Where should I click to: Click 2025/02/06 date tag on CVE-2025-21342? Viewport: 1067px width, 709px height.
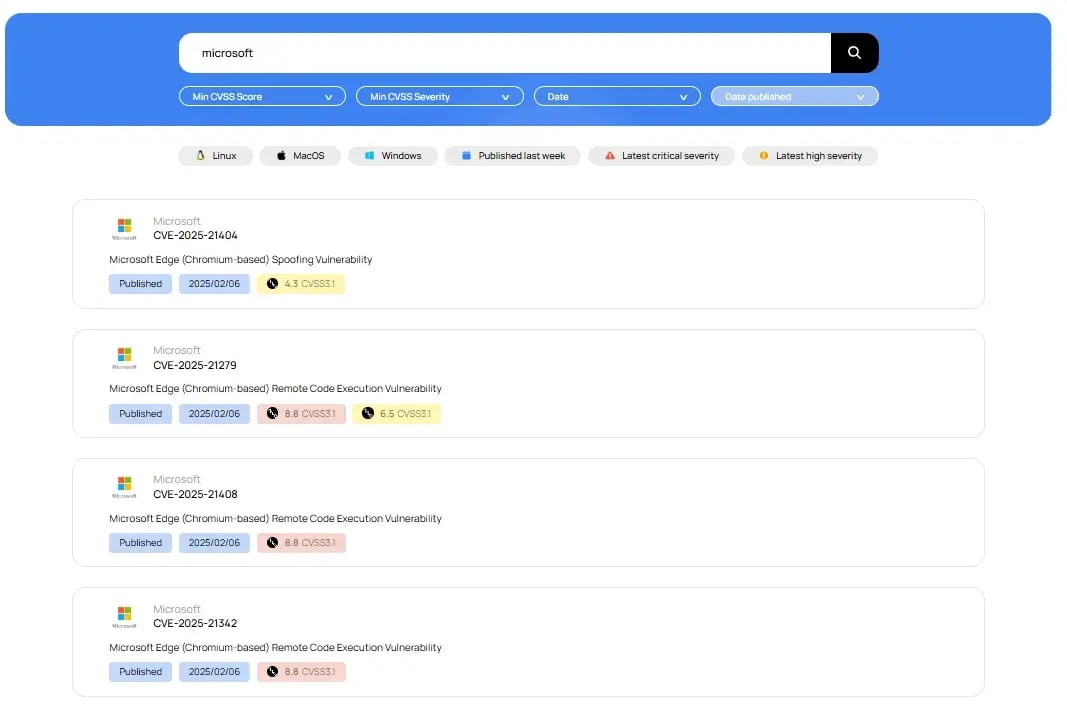point(214,672)
